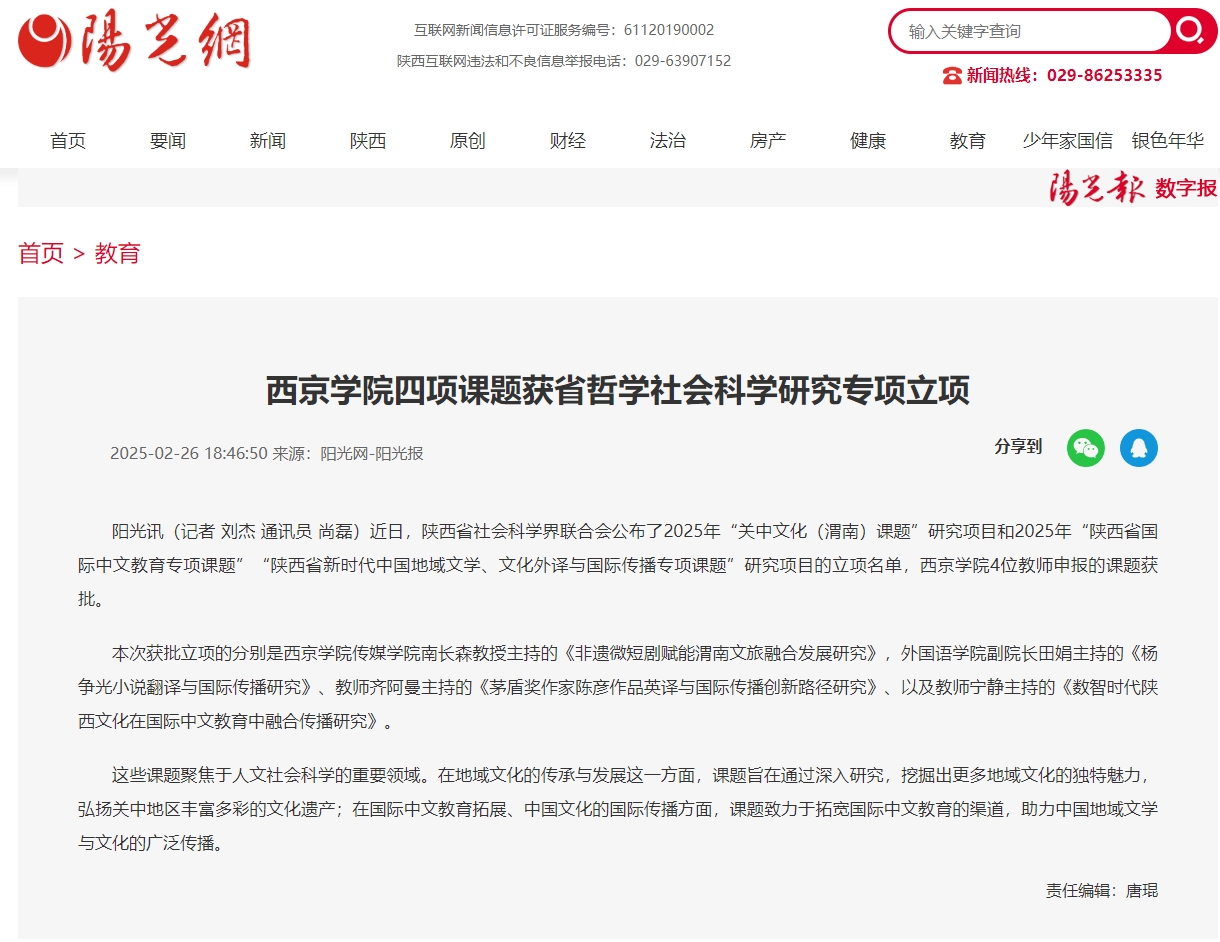Share article via QQ icon

click(1138, 447)
